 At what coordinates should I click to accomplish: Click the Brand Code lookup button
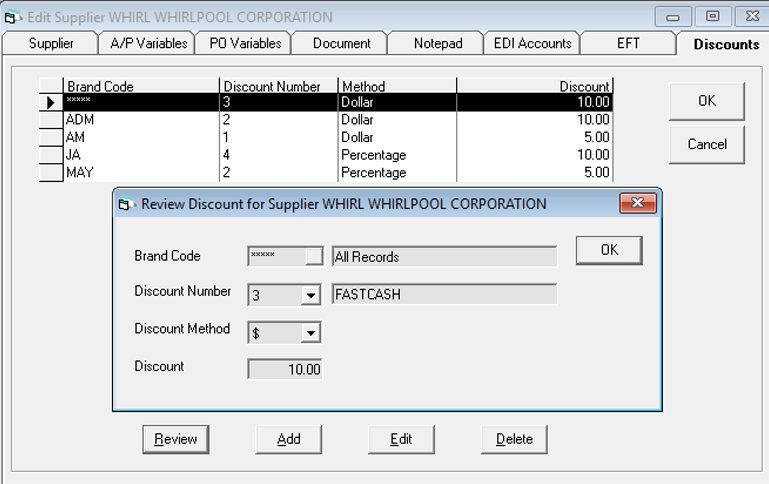(314, 255)
